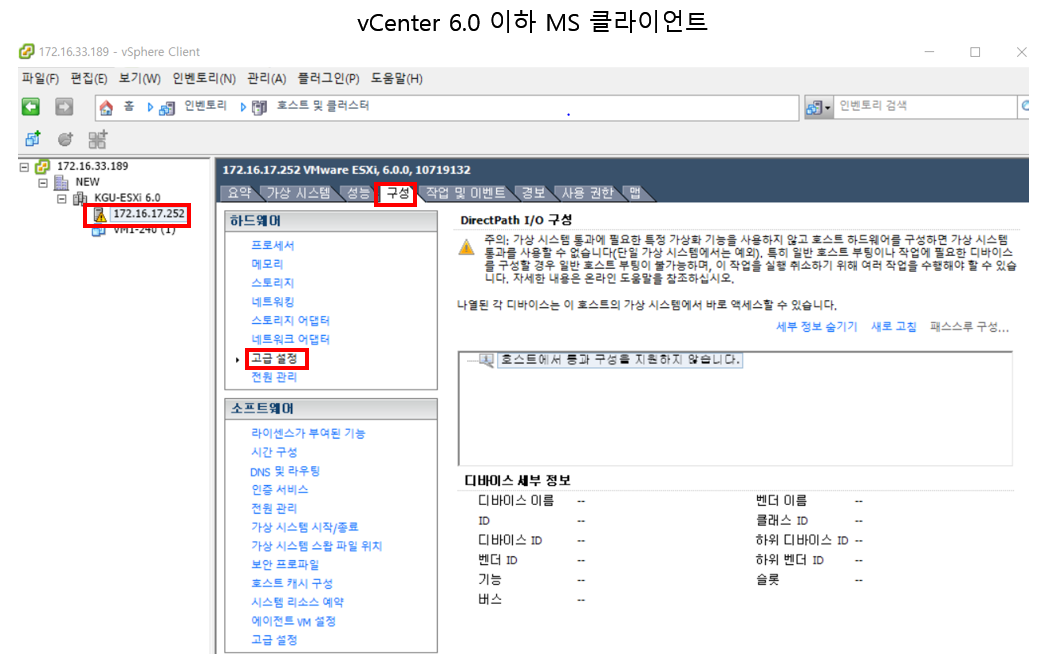The height and width of the screenshot is (654, 1058).
Task: Open the 보기(W) menu
Action: point(140,78)
